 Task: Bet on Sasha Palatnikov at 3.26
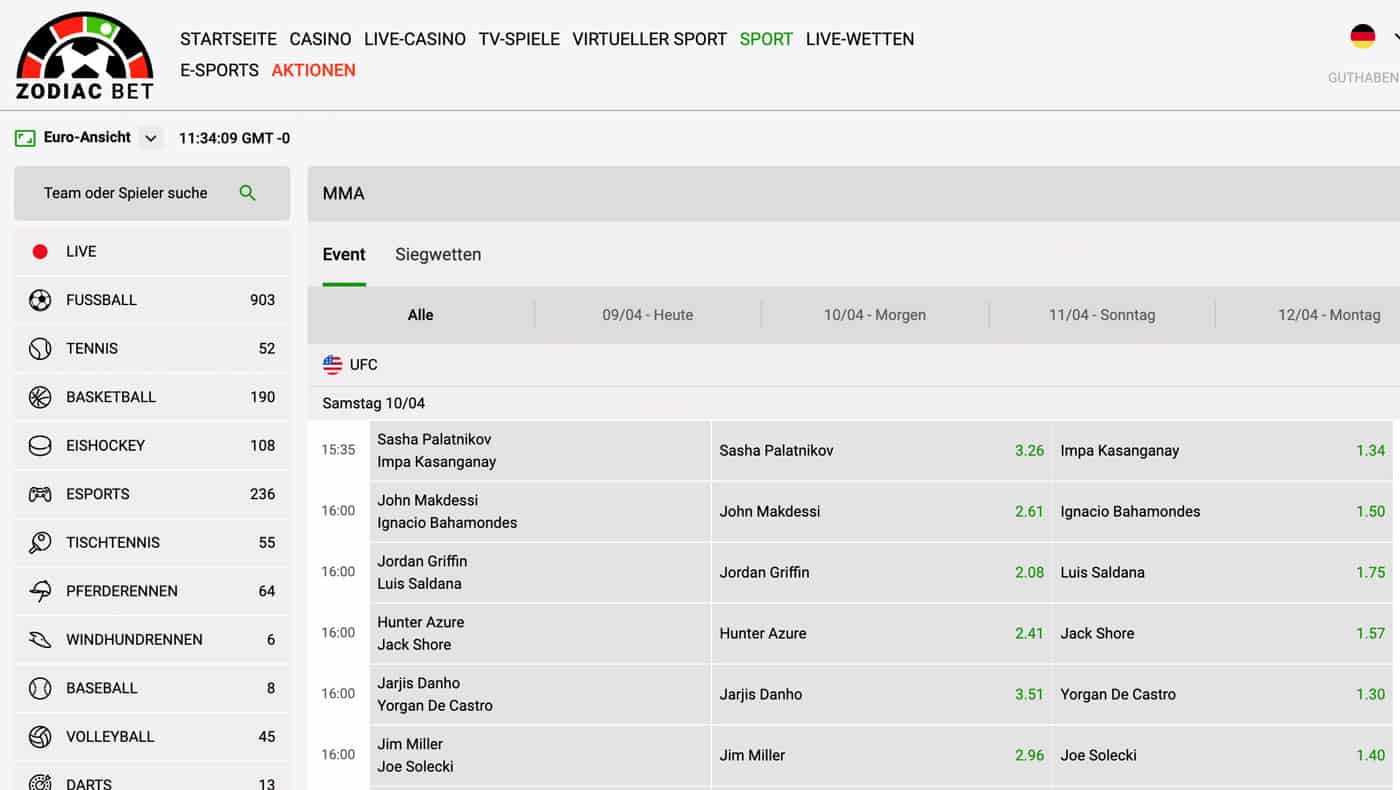point(881,451)
